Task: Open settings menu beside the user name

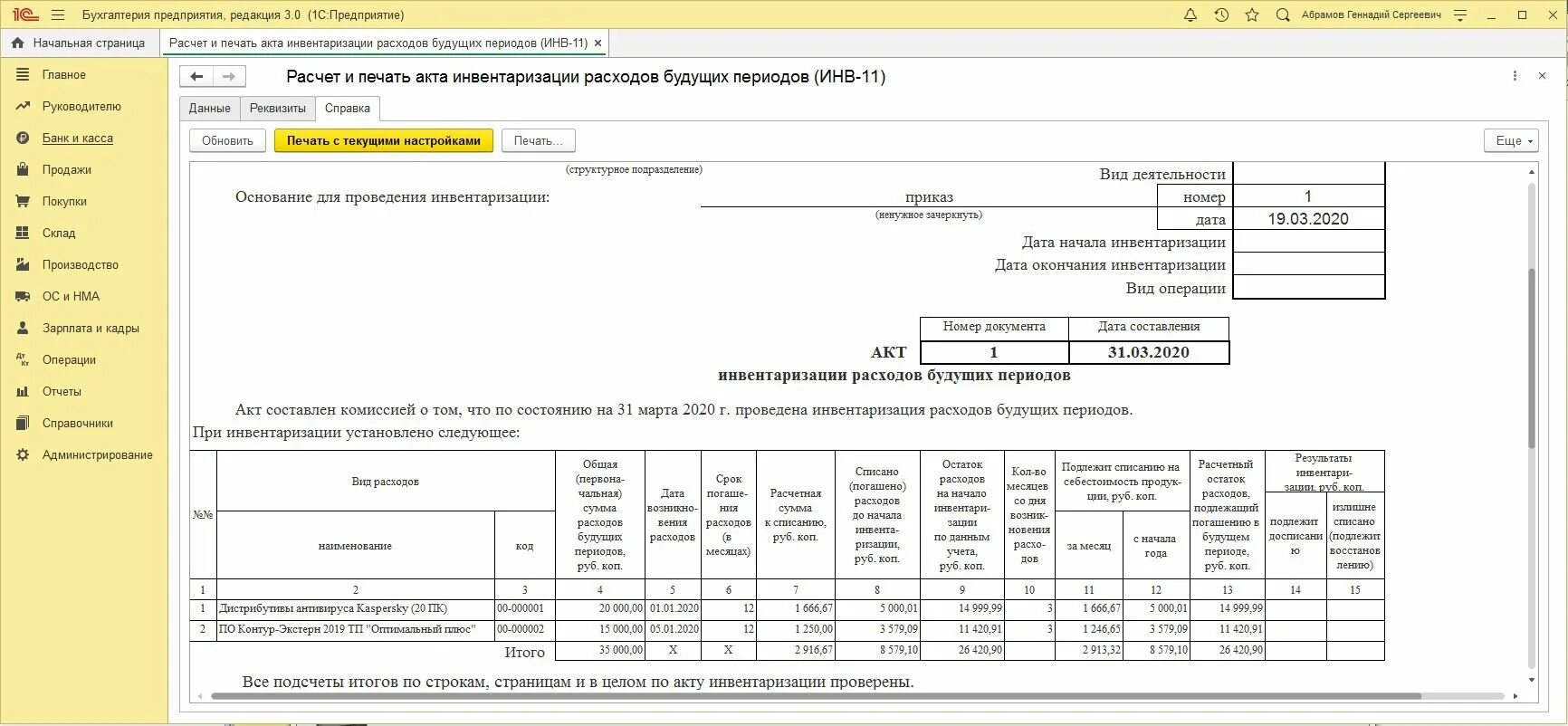Action: pos(1459,15)
